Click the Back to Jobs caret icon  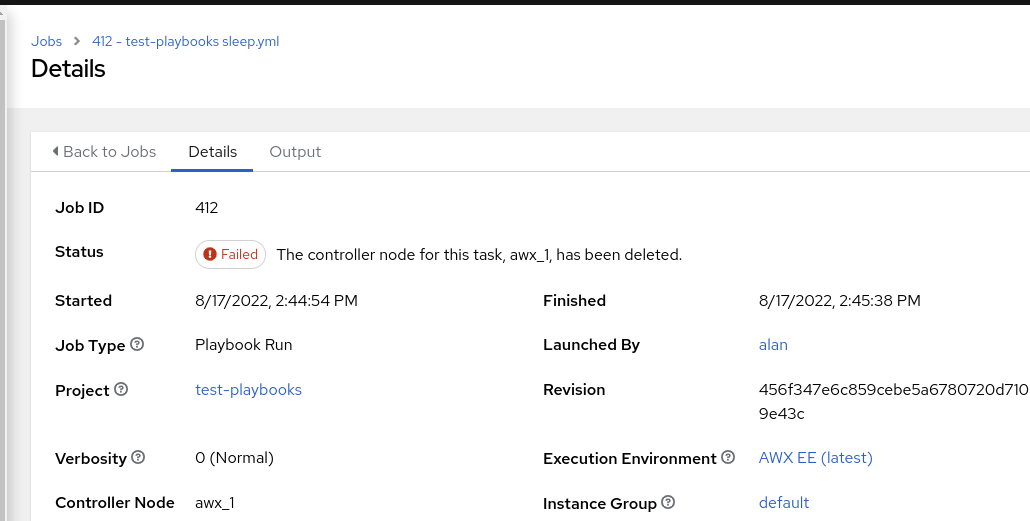(x=55, y=151)
